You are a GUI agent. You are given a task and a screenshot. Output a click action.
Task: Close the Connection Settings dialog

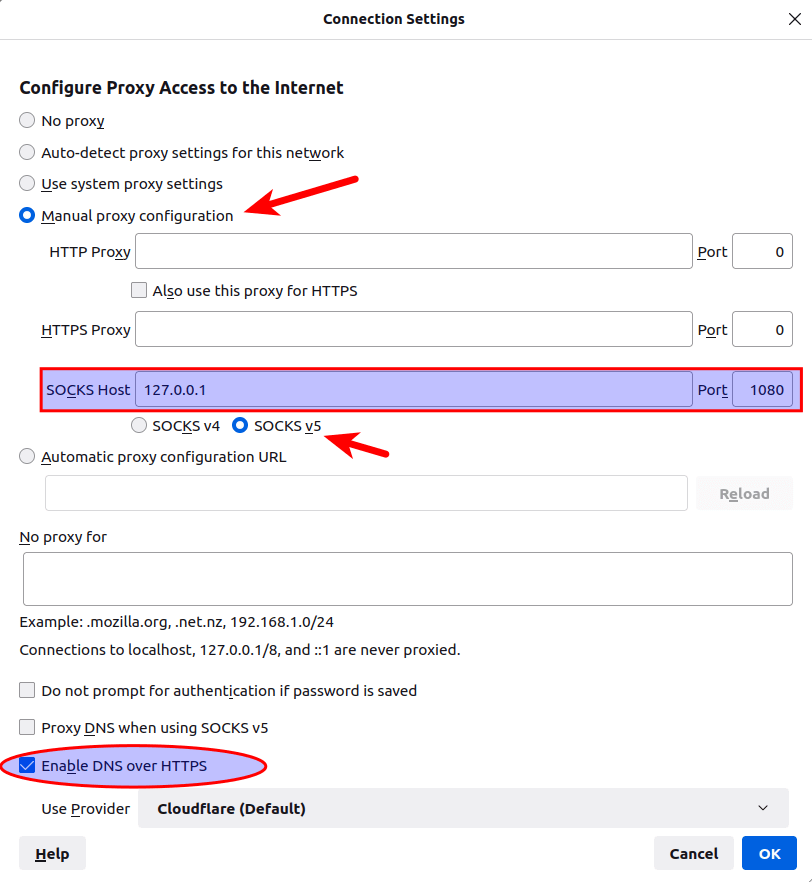click(794, 19)
